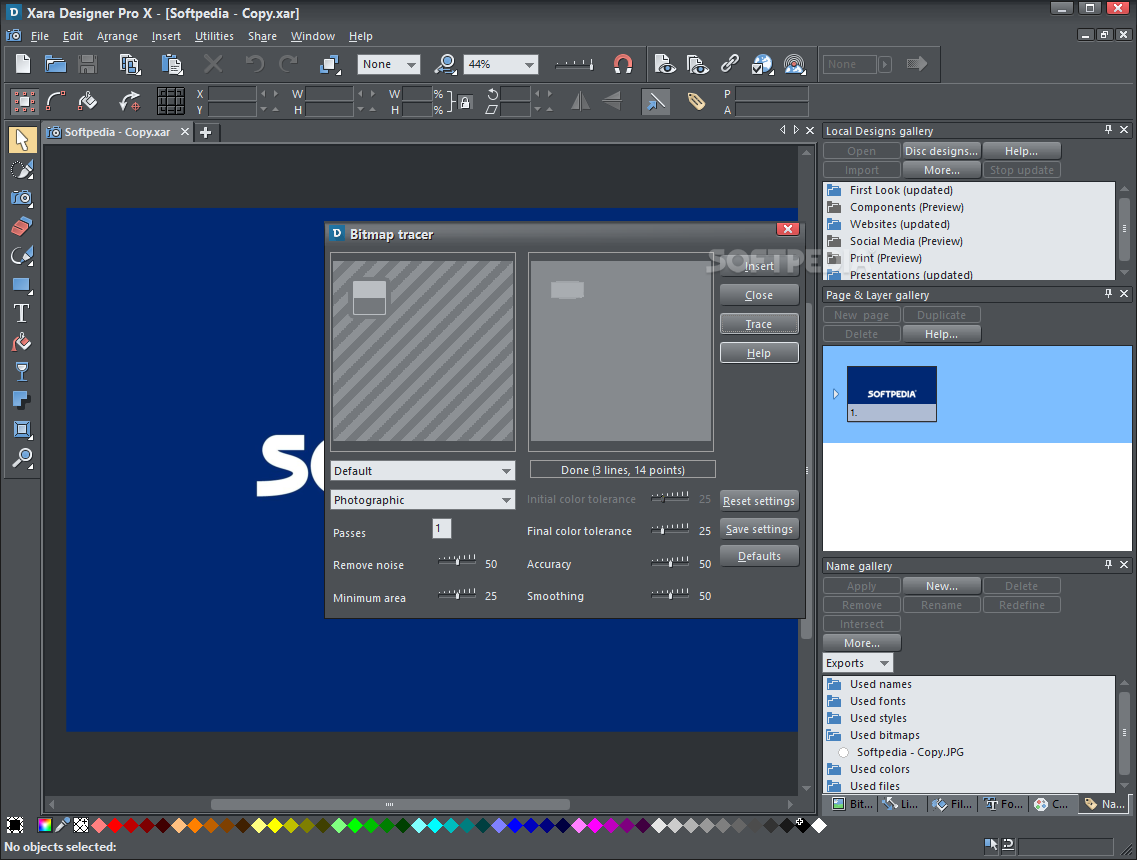
Task: Adjust the Accuracy slider
Action: 670,561
